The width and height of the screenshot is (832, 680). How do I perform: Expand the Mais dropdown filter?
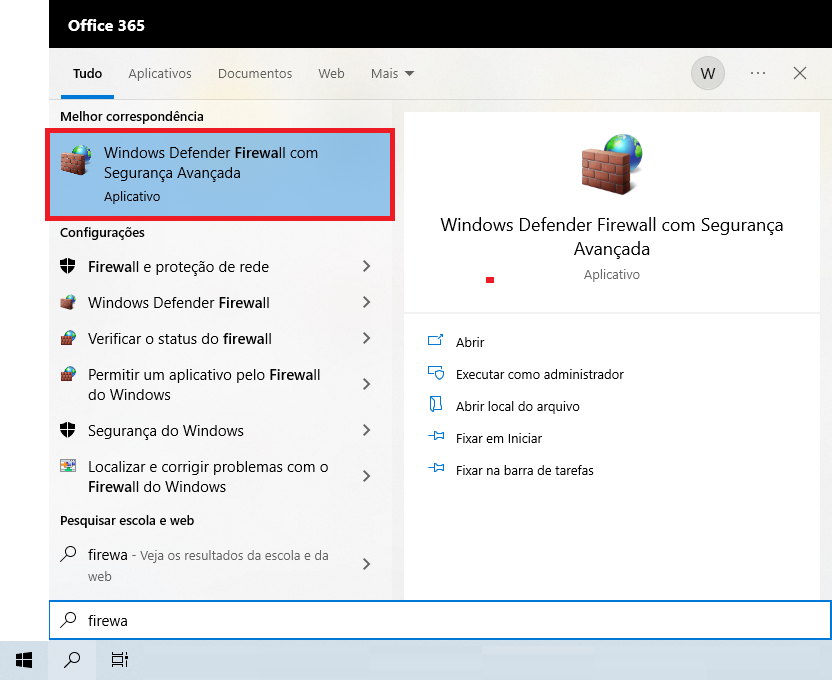pos(392,74)
